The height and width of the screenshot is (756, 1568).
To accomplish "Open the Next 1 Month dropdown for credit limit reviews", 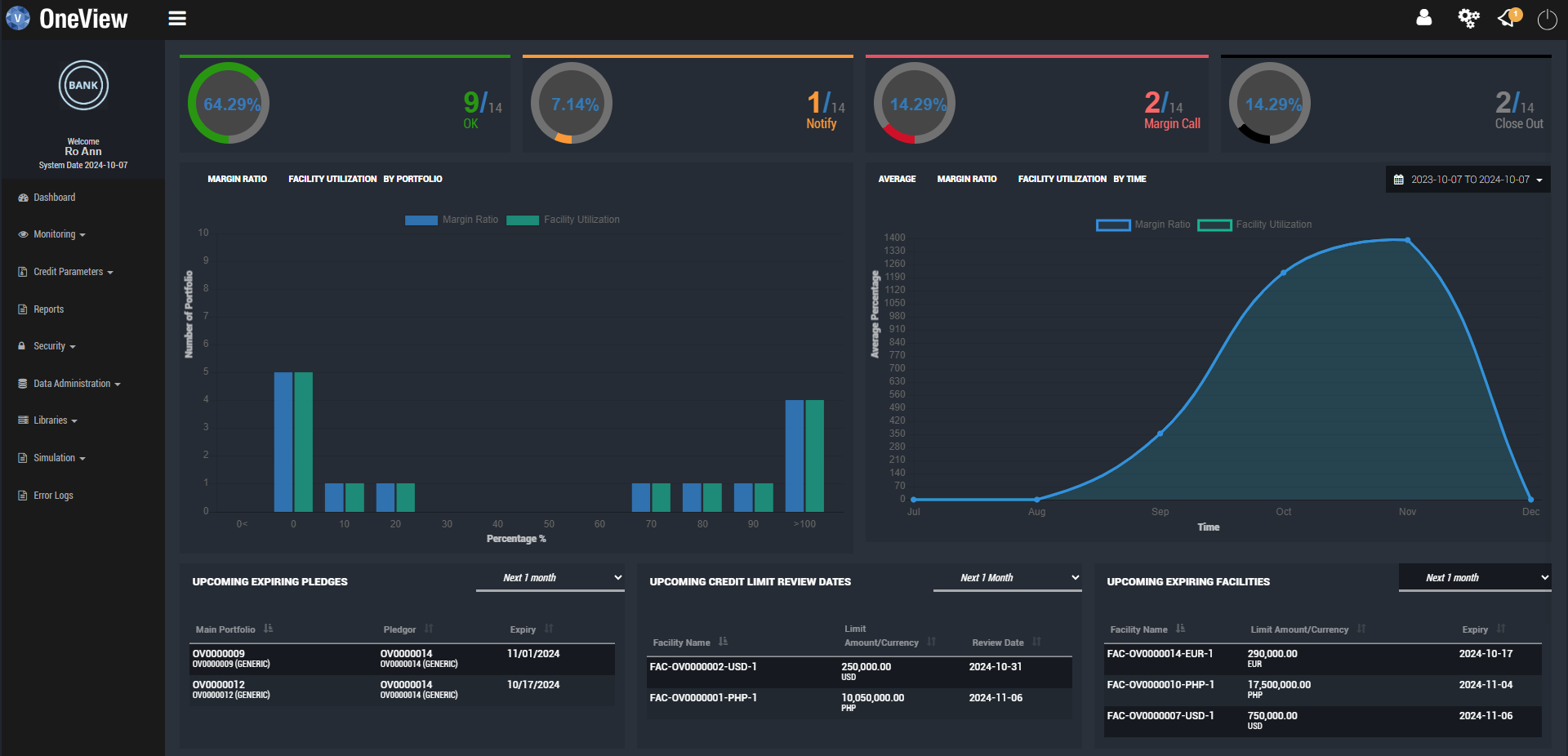I will click(x=1006, y=577).
